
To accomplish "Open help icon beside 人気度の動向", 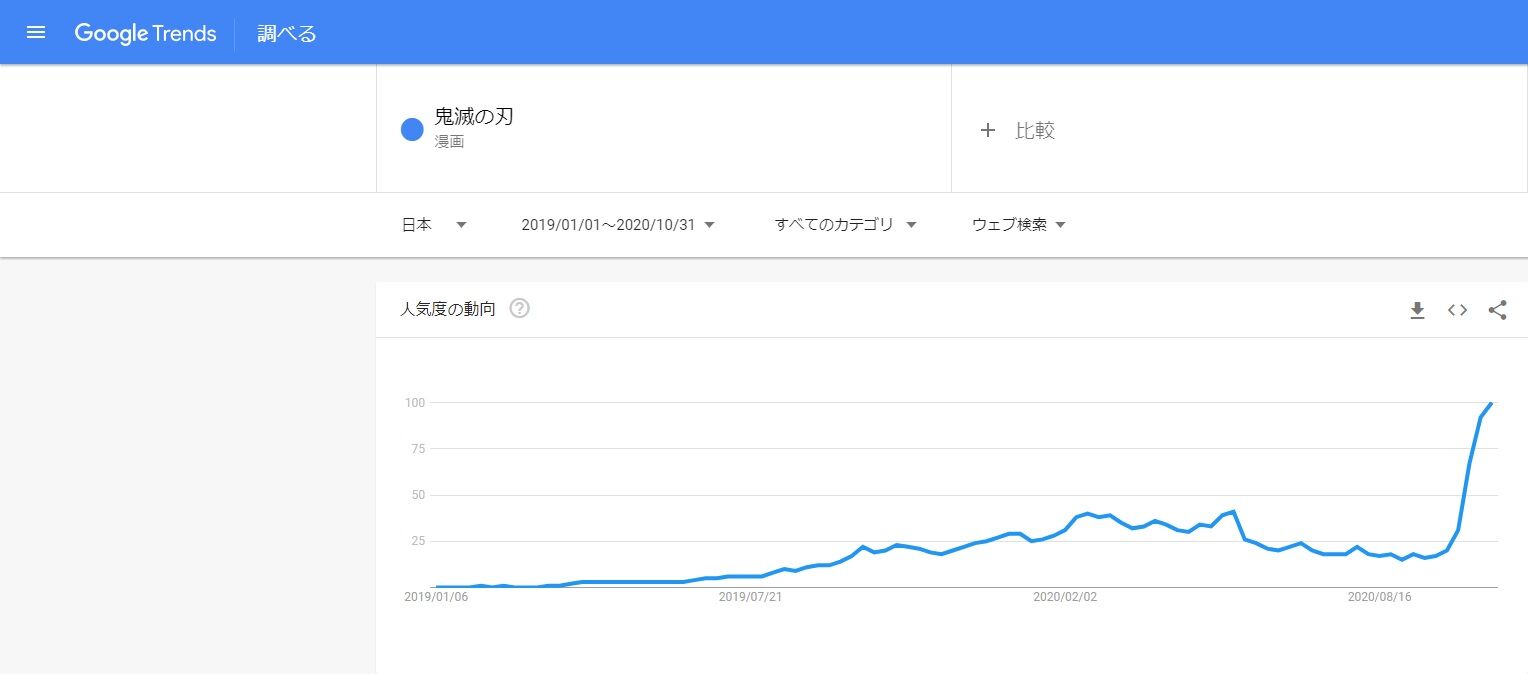I will (x=519, y=309).
